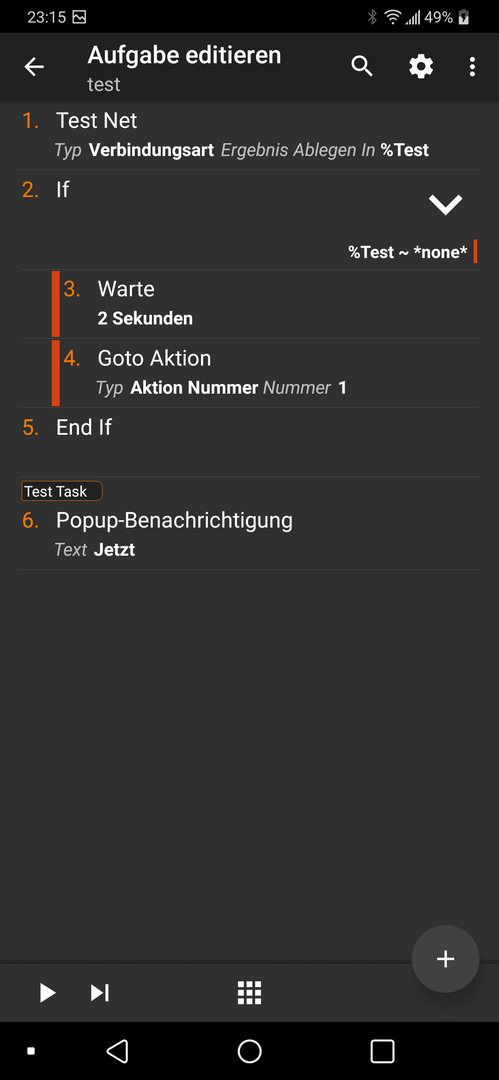Step through task with step button
The height and width of the screenshot is (1080, 499).
pos(100,993)
